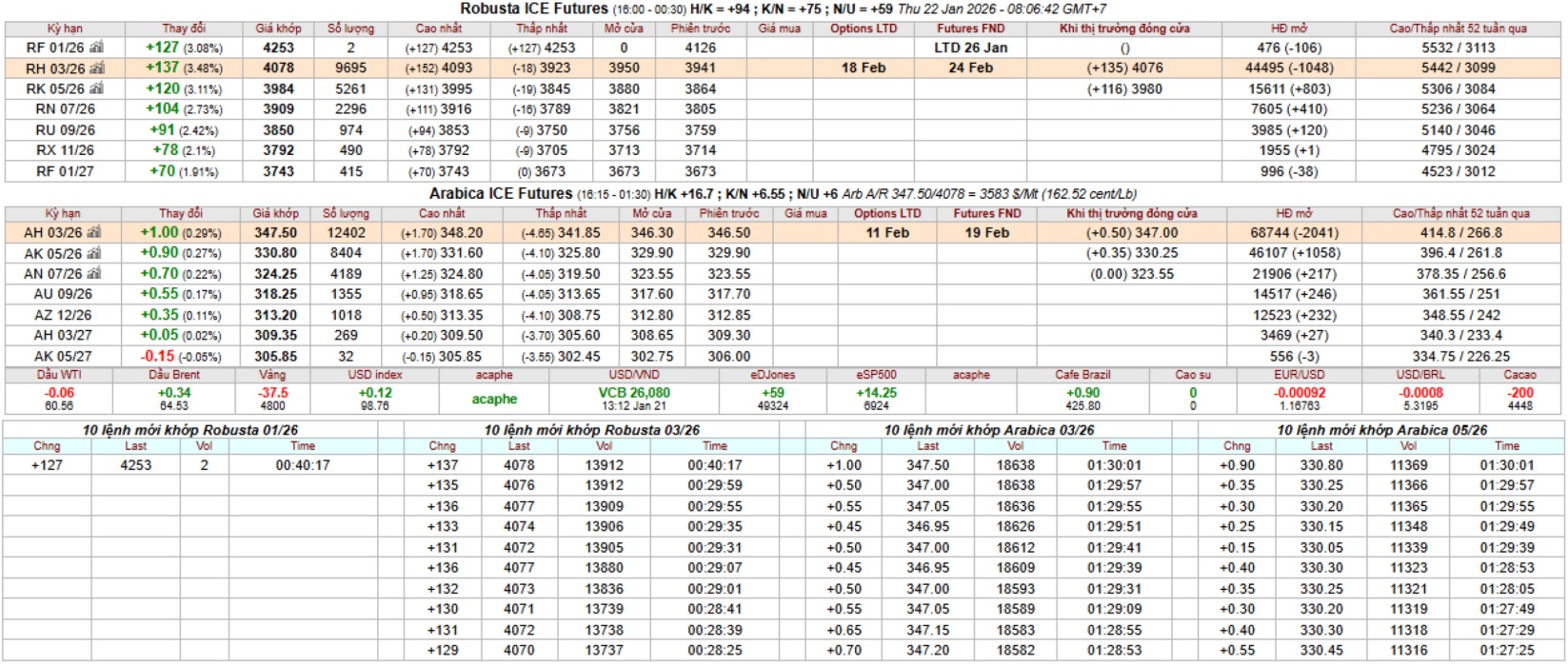Open chart icon beside RK 05/26
The image size is (1568, 665).
[96, 88]
